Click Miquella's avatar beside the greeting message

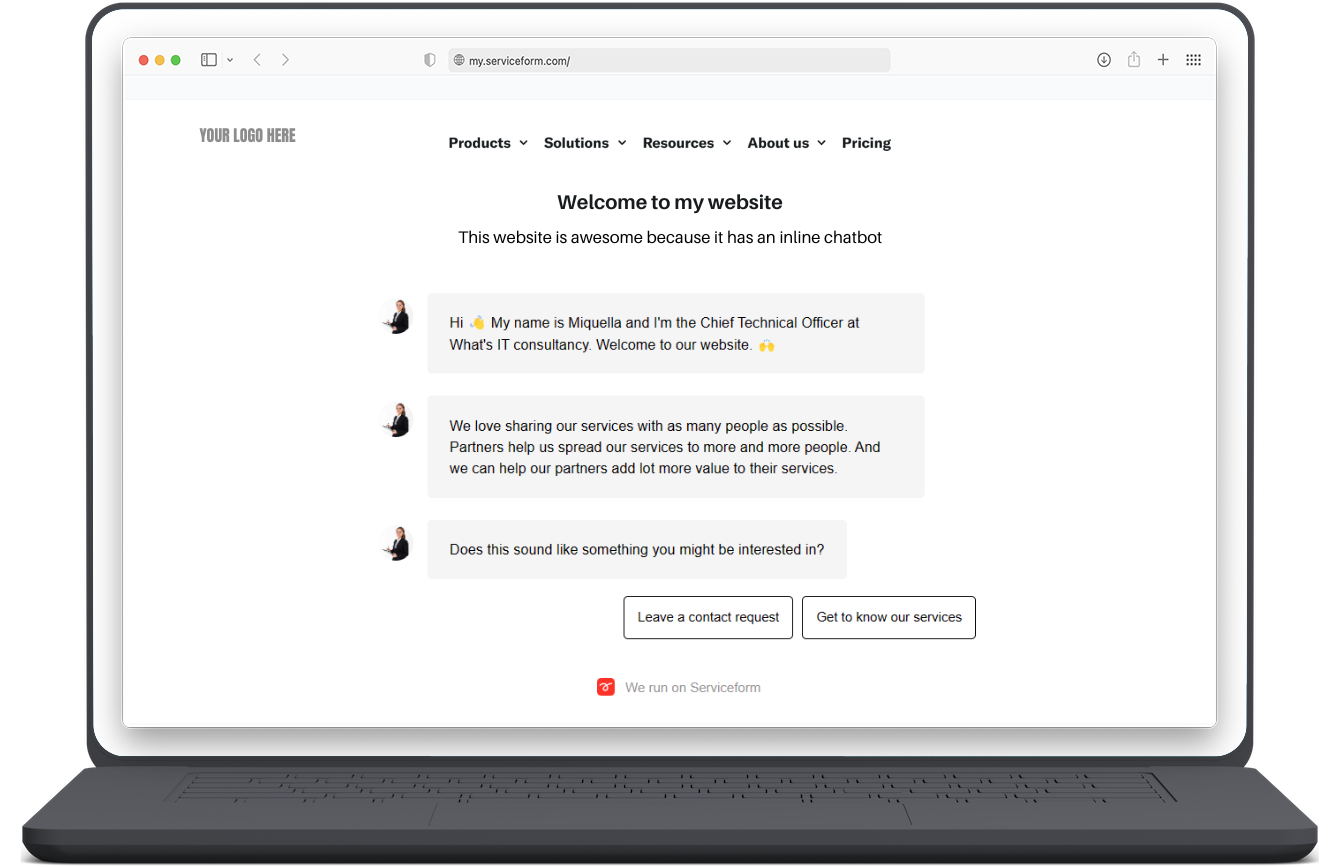(x=398, y=317)
